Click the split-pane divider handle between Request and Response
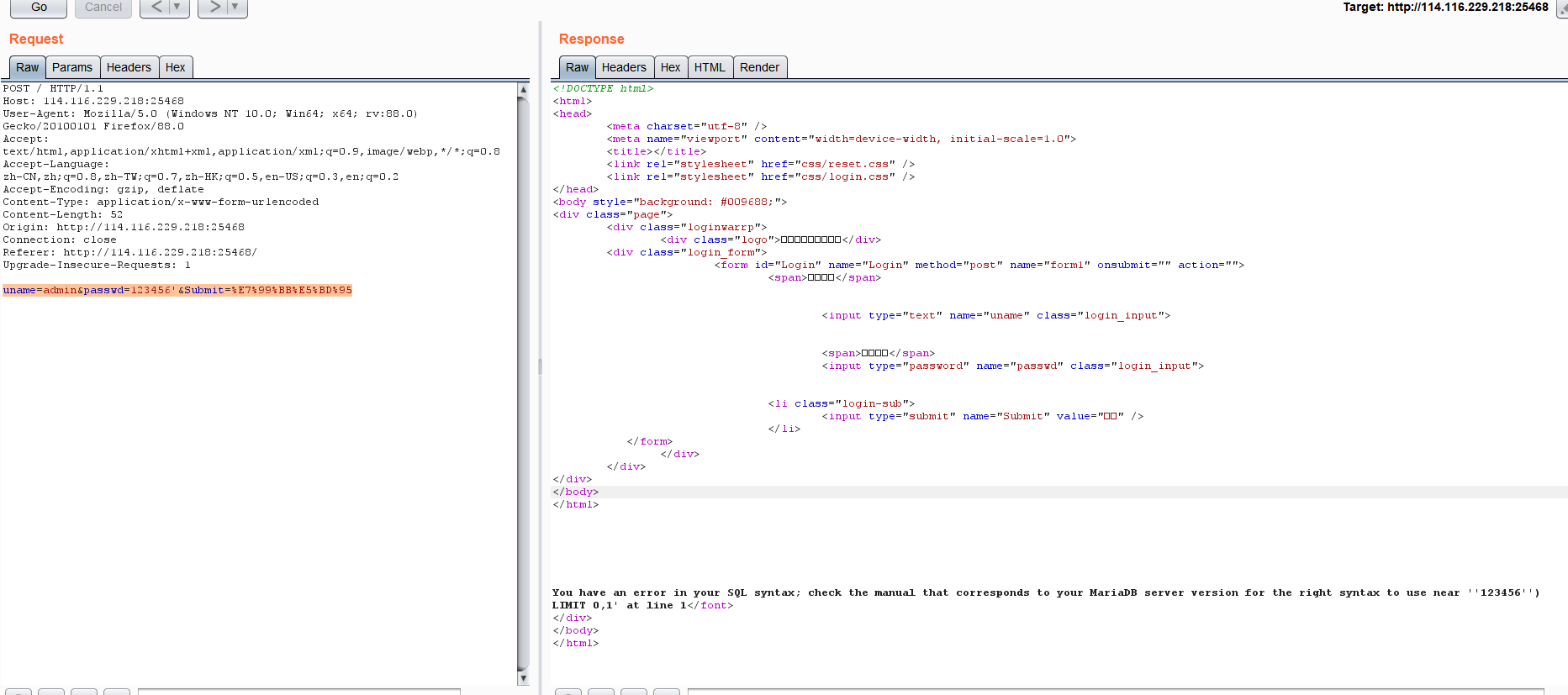Viewport: 1568px width, 695px height. [x=540, y=366]
